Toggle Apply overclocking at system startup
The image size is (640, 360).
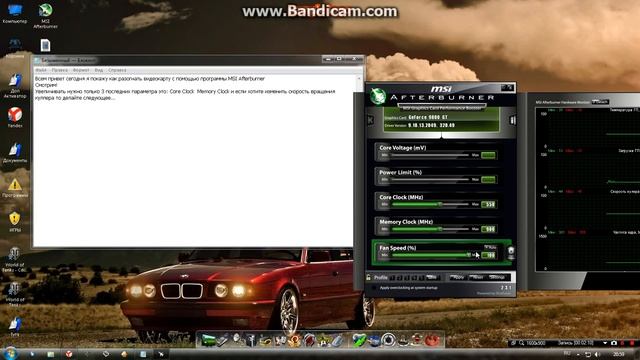click(373, 288)
